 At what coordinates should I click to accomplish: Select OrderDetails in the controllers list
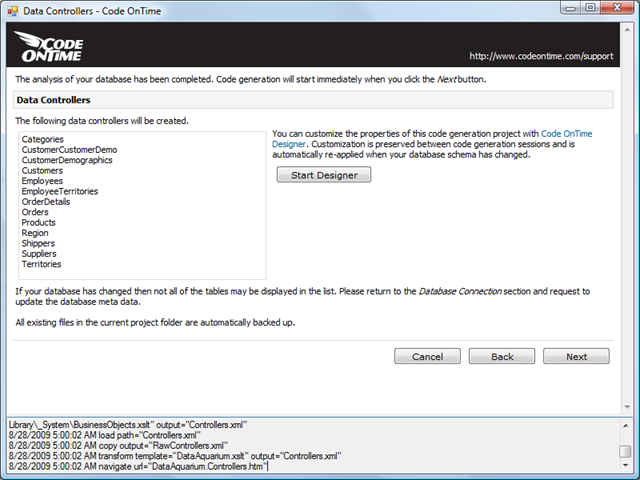46,202
